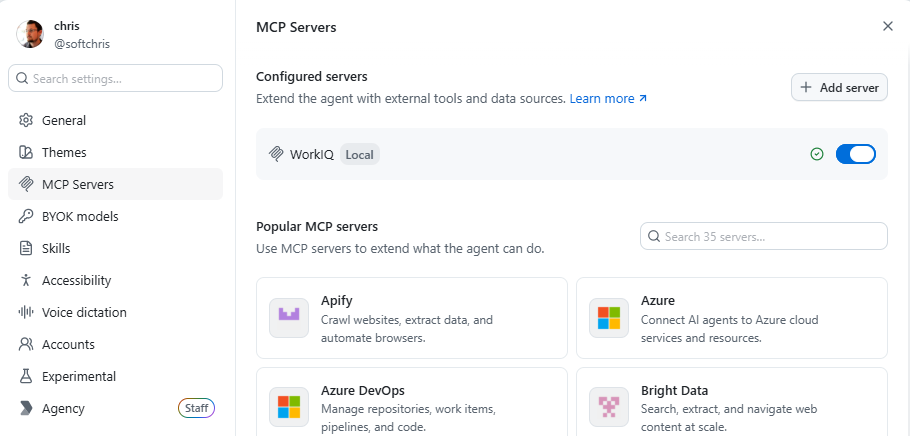Click the Bright Data logo icon
The image size is (910, 436).
(x=609, y=407)
